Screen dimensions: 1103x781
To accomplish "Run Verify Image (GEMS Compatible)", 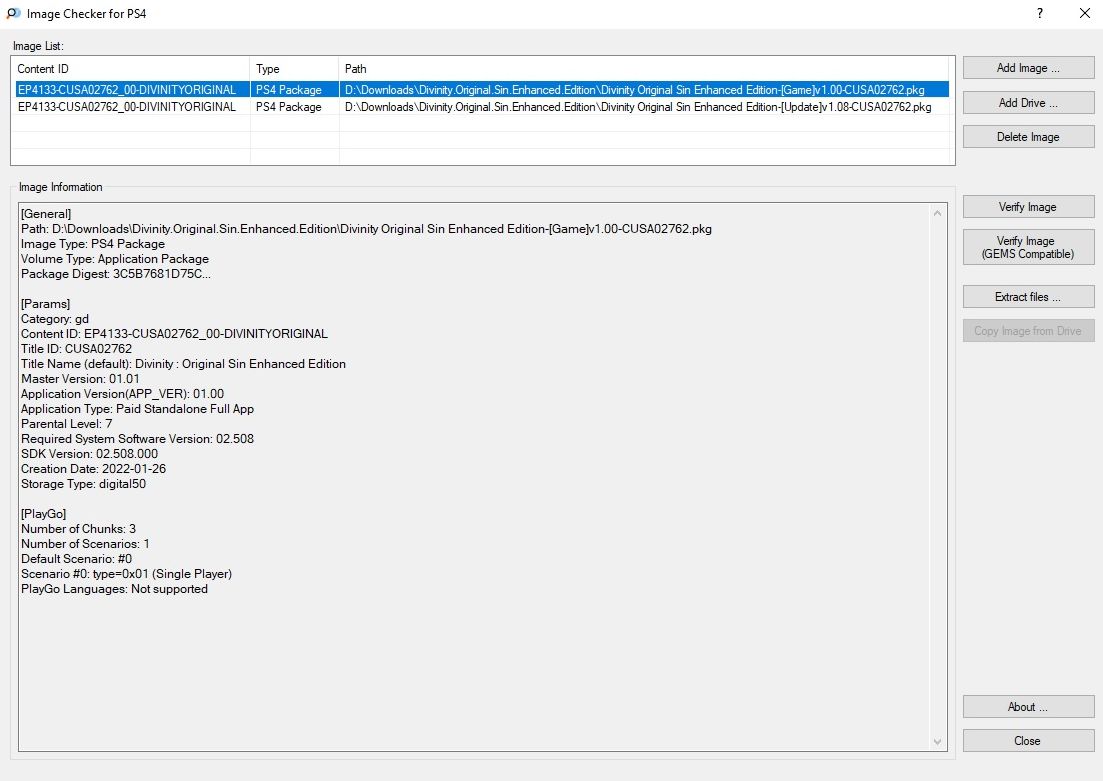I will click(x=1028, y=247).
